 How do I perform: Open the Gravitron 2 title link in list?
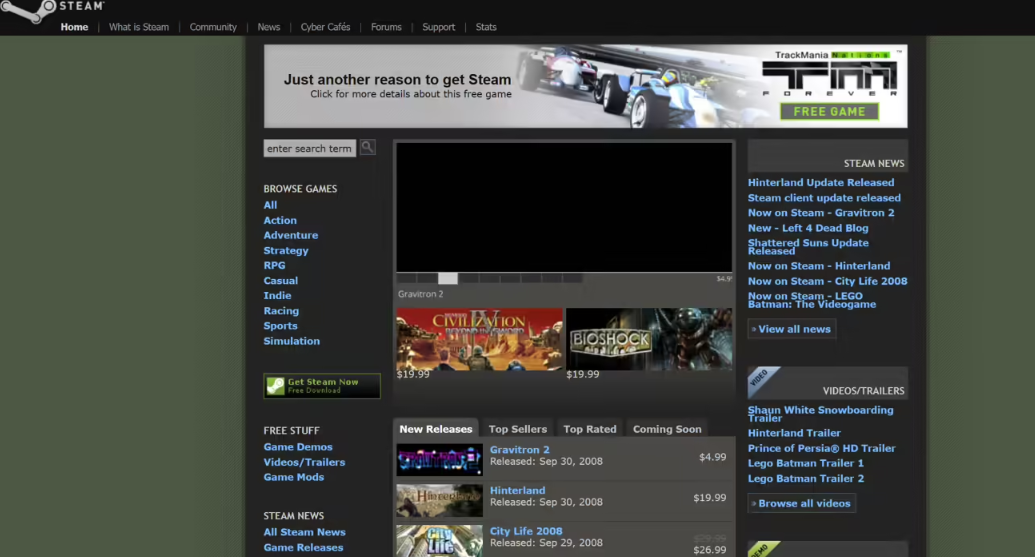(519, 449)
